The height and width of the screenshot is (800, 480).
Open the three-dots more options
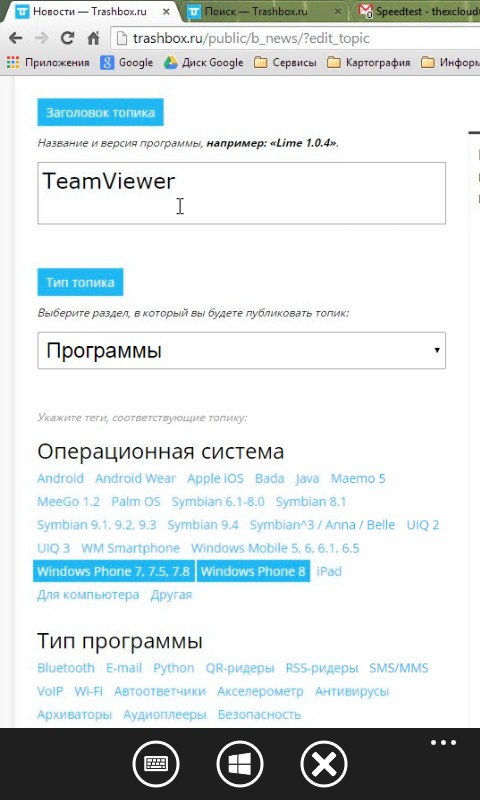pos(443,743)
